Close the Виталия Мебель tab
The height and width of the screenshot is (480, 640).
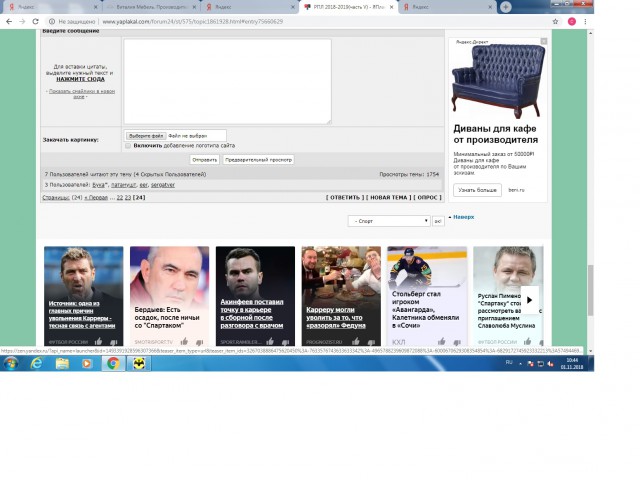coord(194,7)
